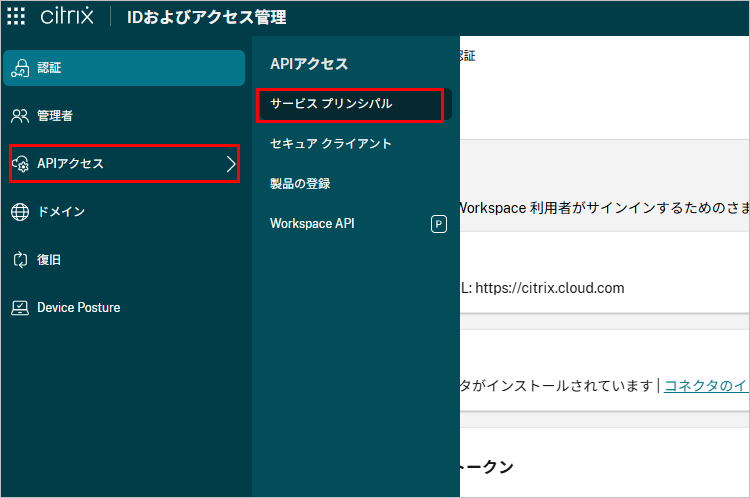Click the IDおよびアクセス管理 header title

[x=206, y=17]
